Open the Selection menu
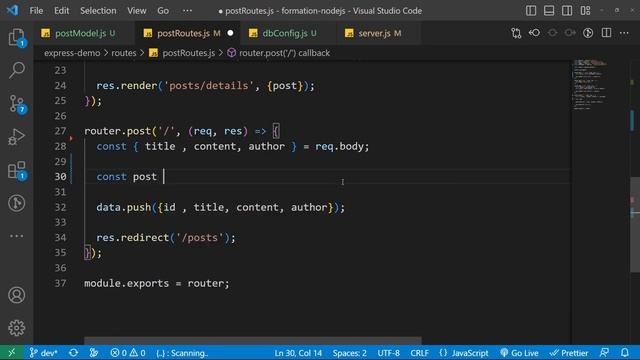The image size is (640, 360). pos(98,11)
